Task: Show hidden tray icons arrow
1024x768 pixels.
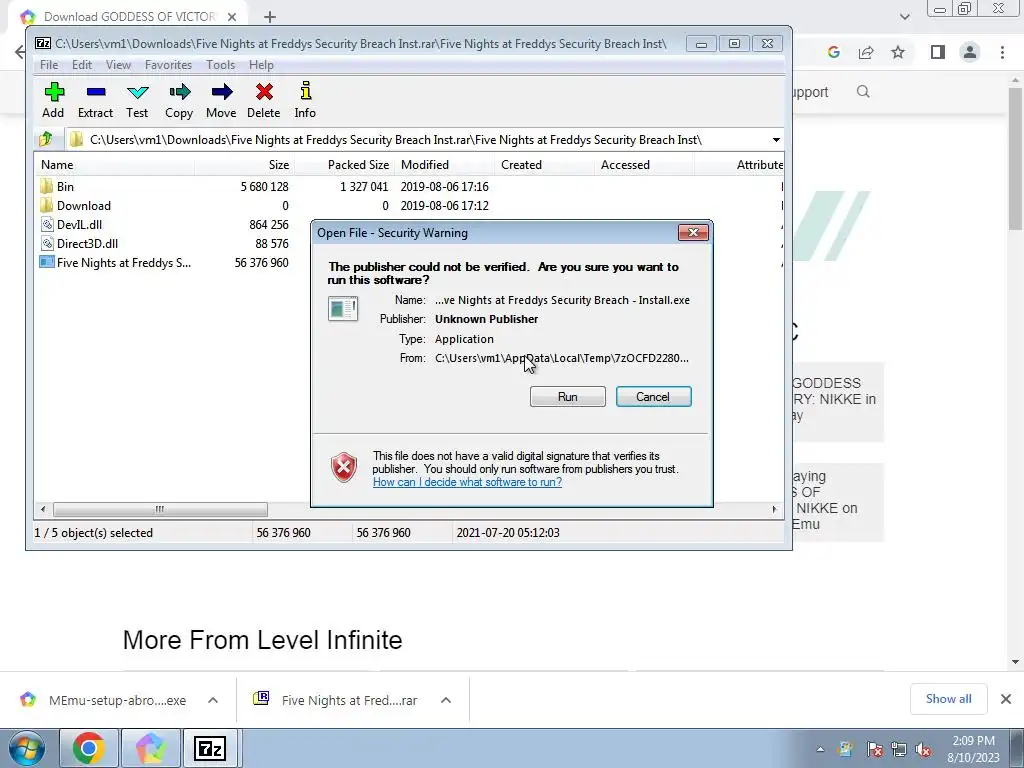Action: coord(820,750)
